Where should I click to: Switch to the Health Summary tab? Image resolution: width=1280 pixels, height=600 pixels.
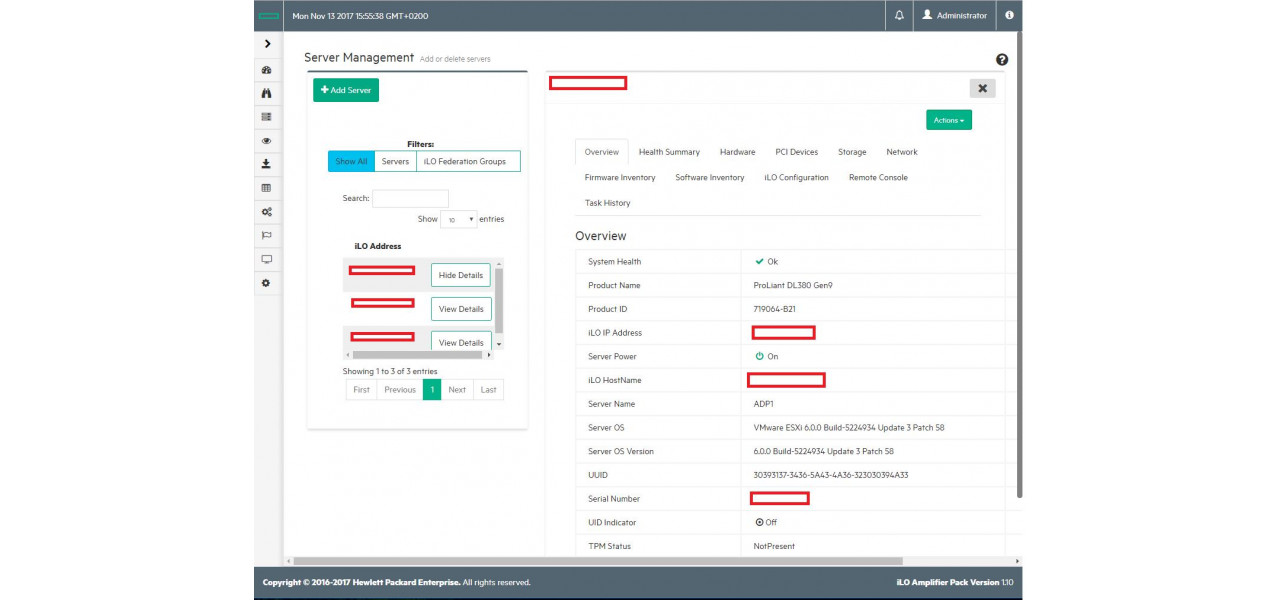point(669,152)
